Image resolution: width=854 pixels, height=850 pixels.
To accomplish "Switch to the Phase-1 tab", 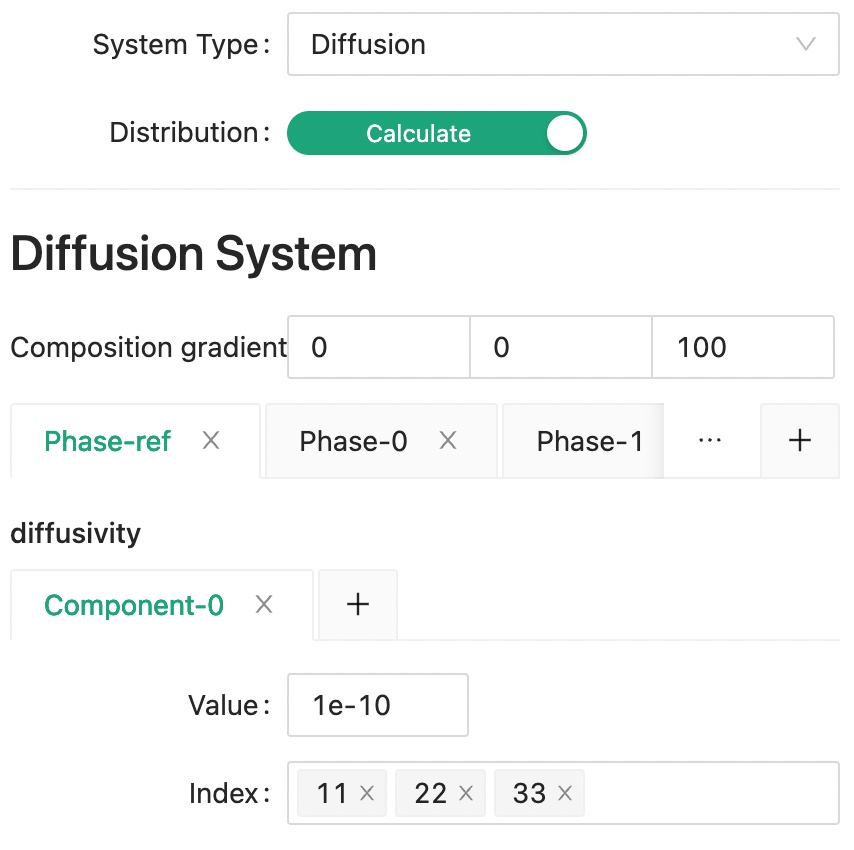I will pos(589,441).
